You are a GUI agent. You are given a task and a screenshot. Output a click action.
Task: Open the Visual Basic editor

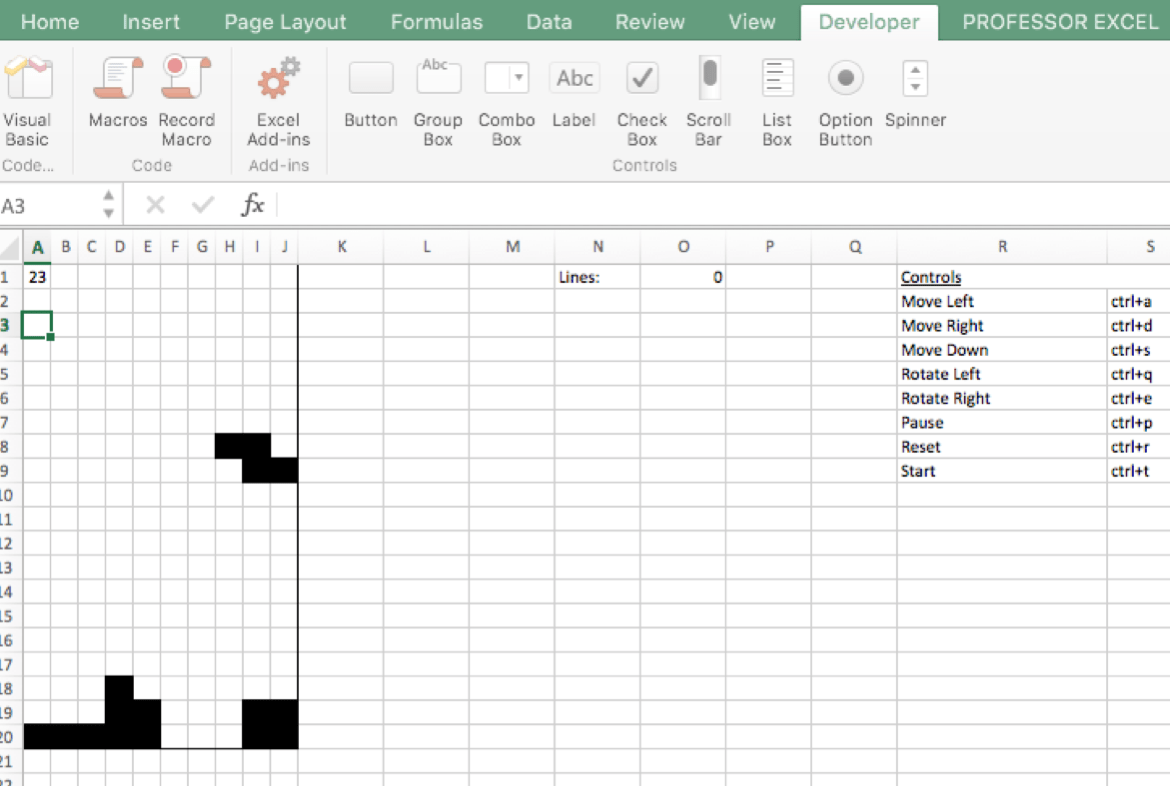(x=27, y=100)
